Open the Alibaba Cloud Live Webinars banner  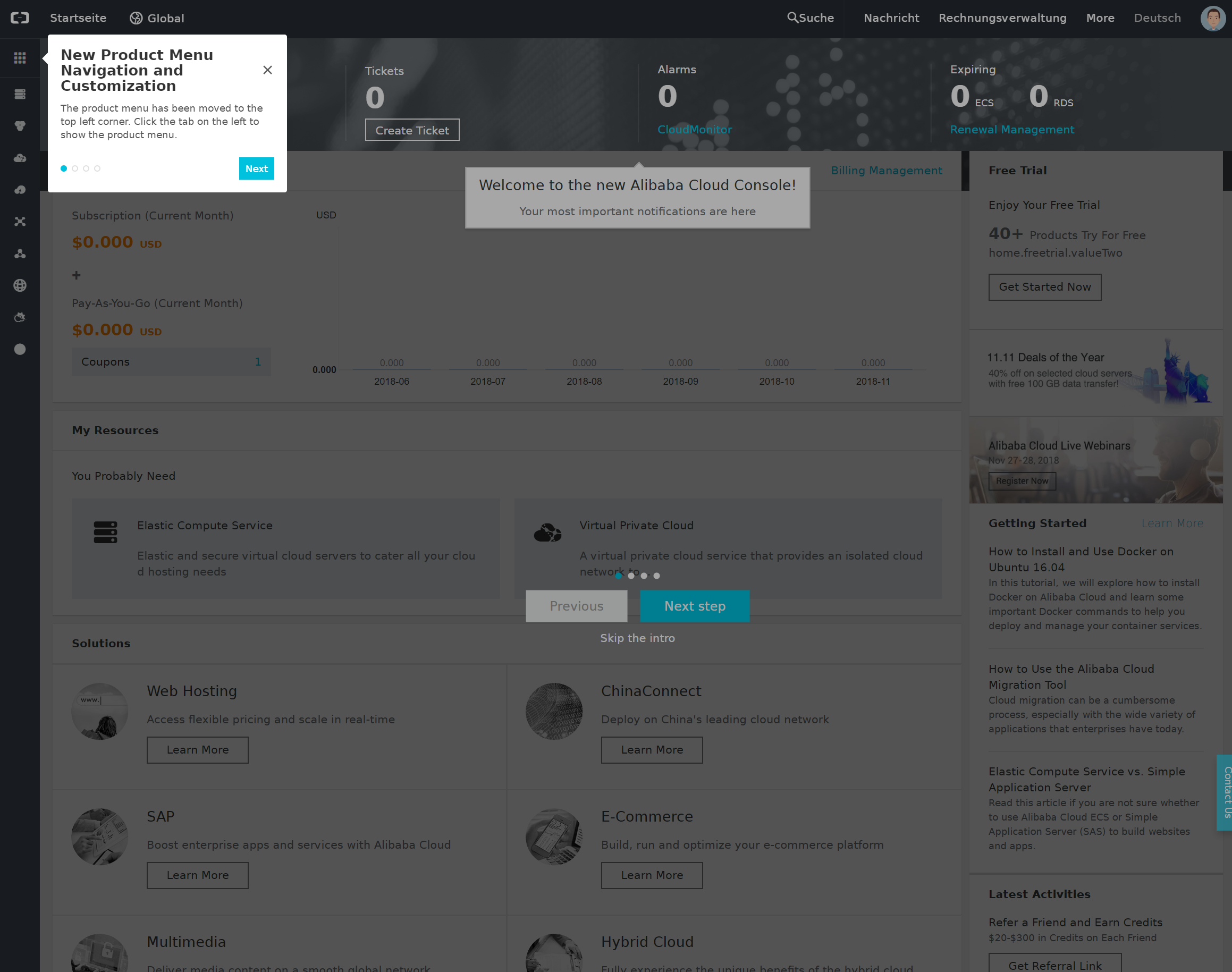pos(1095,460)
